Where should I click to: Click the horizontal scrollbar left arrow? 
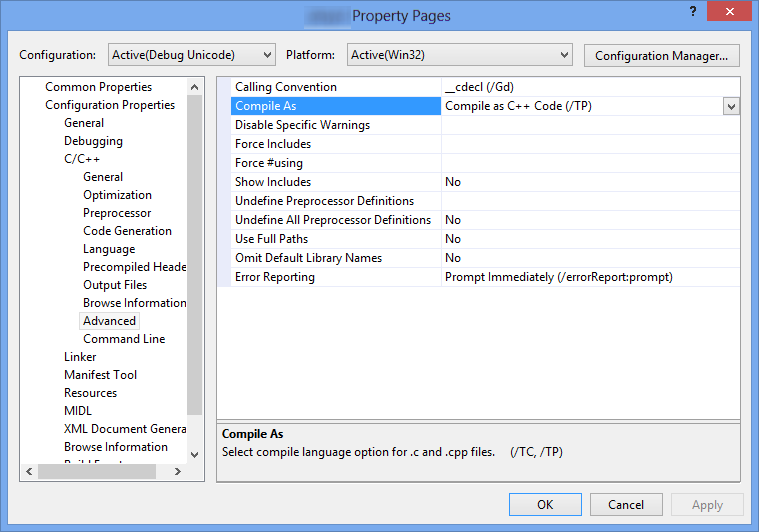pyautogui.click(x=29, y=471)
